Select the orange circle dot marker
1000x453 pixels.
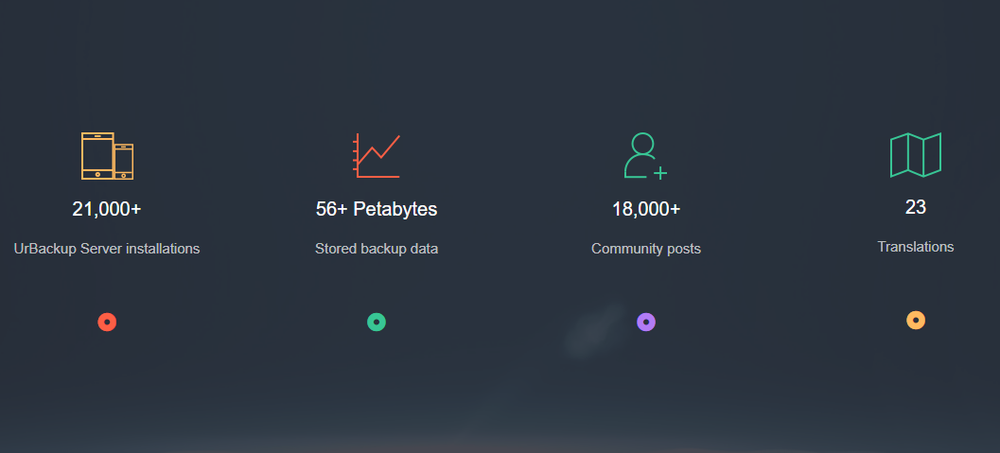point(916,320)
